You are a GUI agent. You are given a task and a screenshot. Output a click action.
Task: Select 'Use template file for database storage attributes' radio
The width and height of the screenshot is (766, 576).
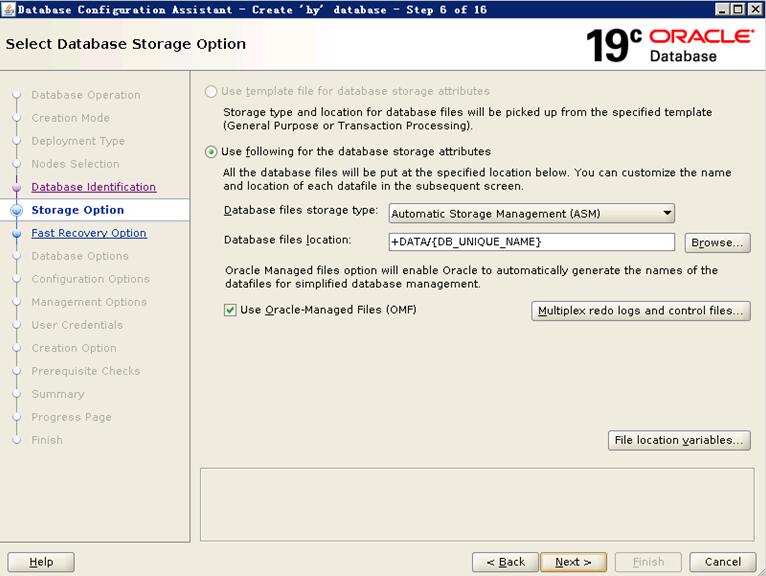click(x=211, y=91)
